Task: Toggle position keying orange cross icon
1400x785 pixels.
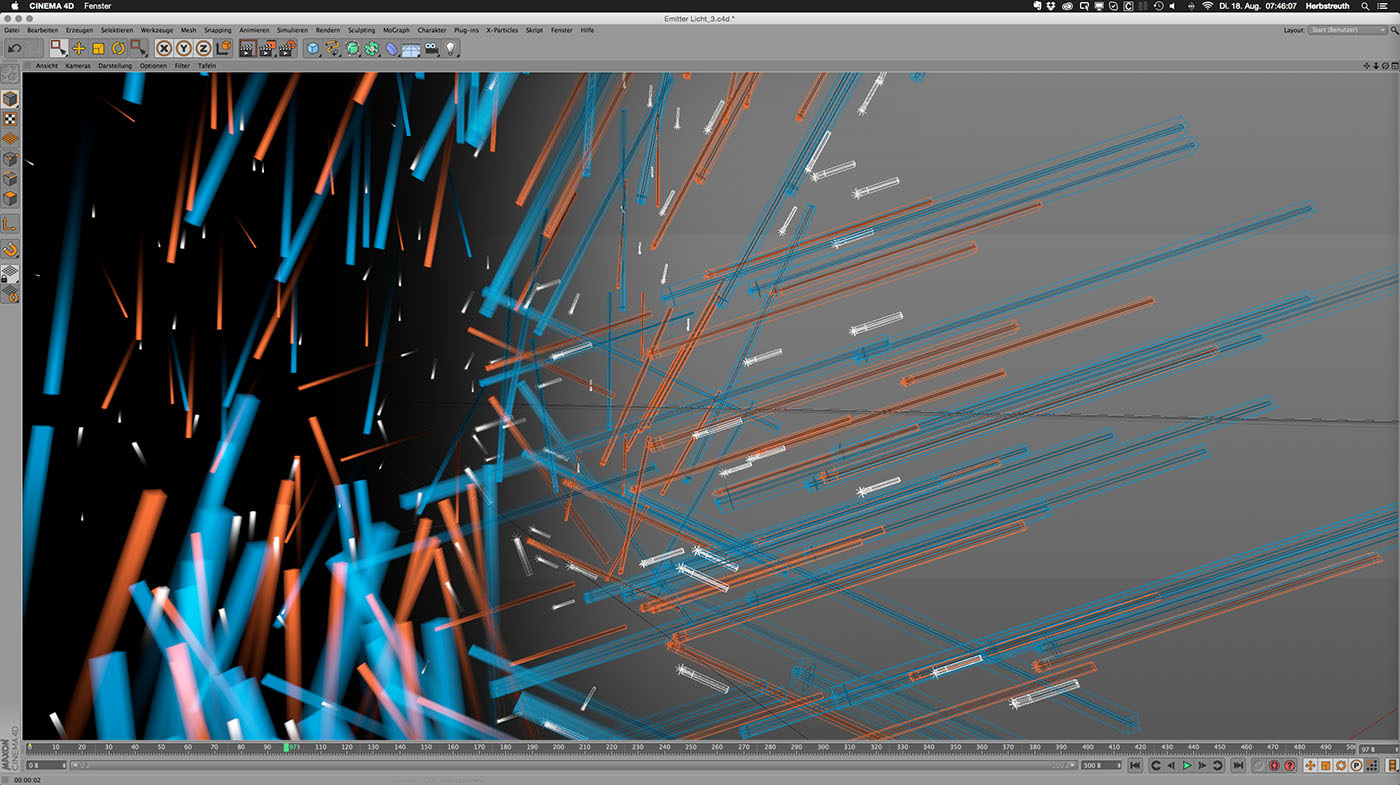Action: [x=1311, y=766]
